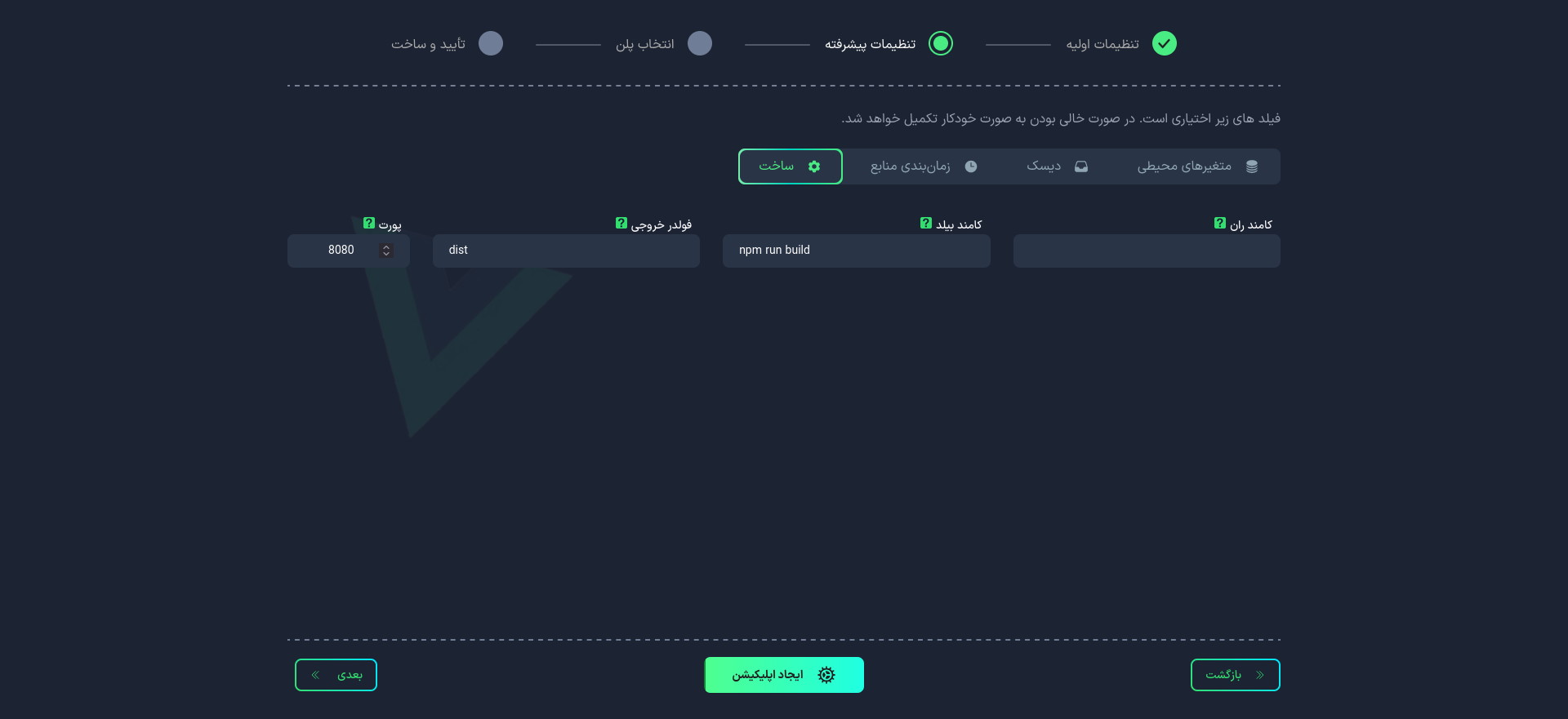Viewport: 1568px width, 719px height.
Task: Click the gear icon in ساخت tab
Action: coord(813,166)
